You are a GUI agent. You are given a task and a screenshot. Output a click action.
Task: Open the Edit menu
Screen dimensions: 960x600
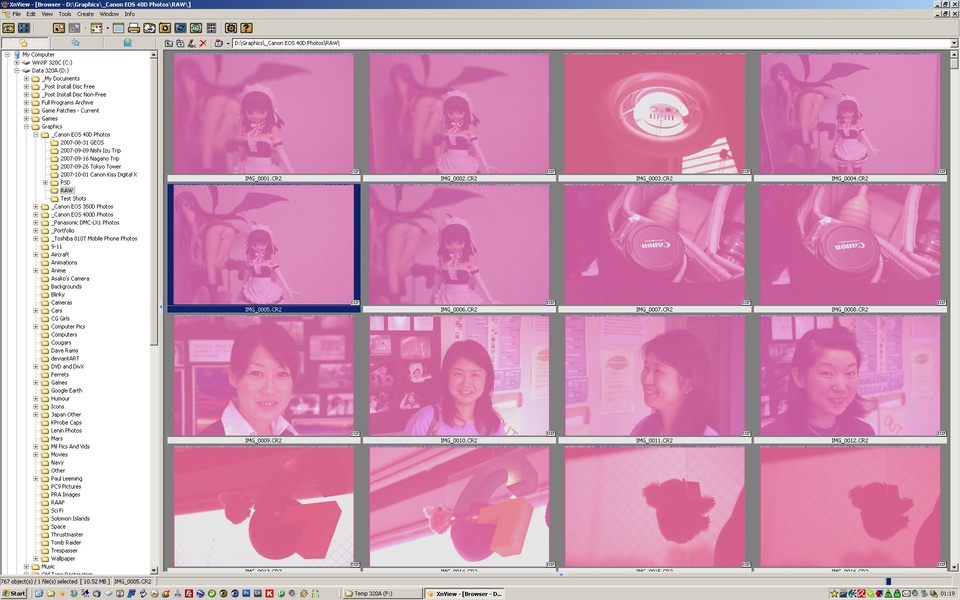click(31, 14)
